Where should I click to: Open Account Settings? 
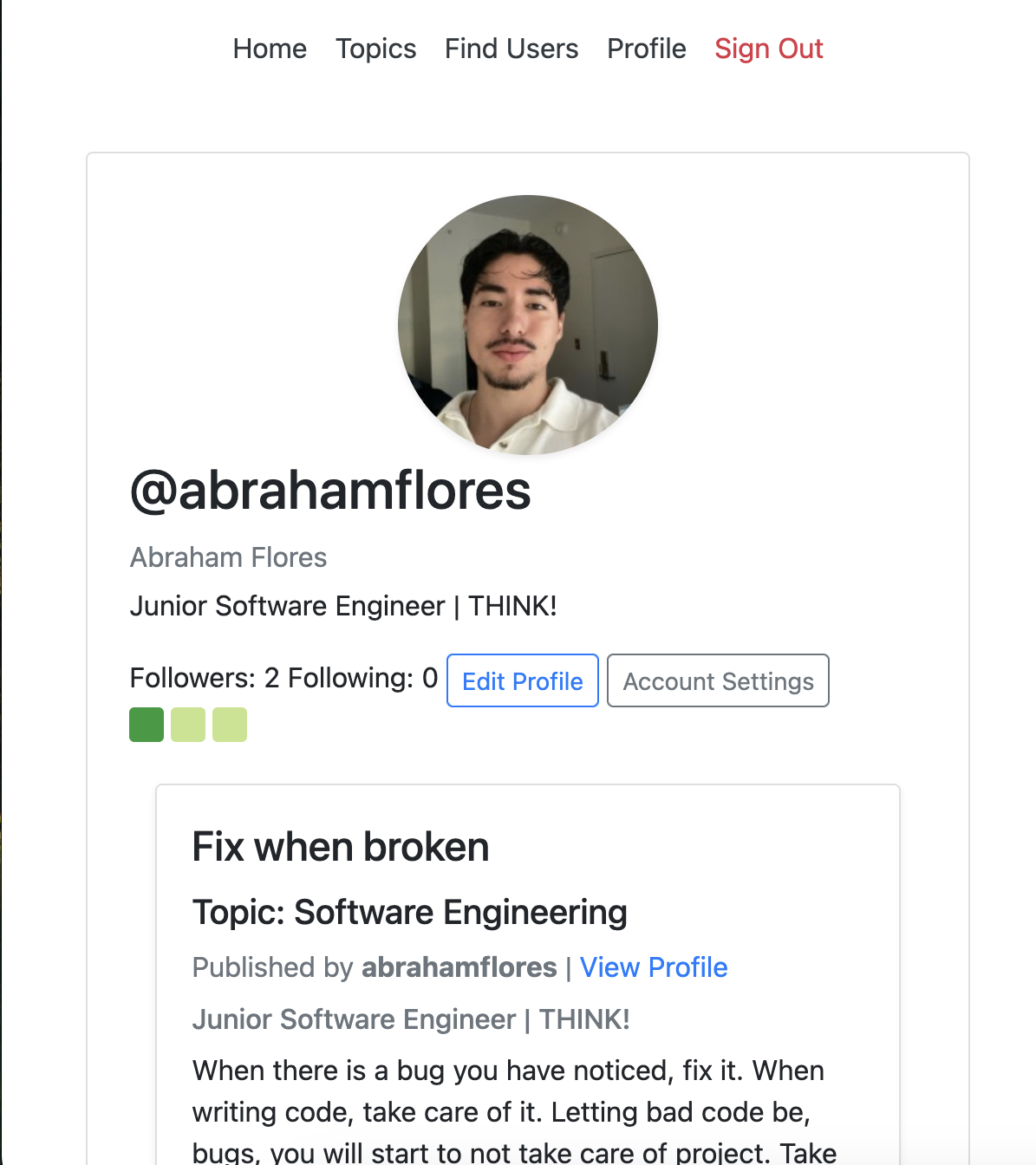(718, 681)
